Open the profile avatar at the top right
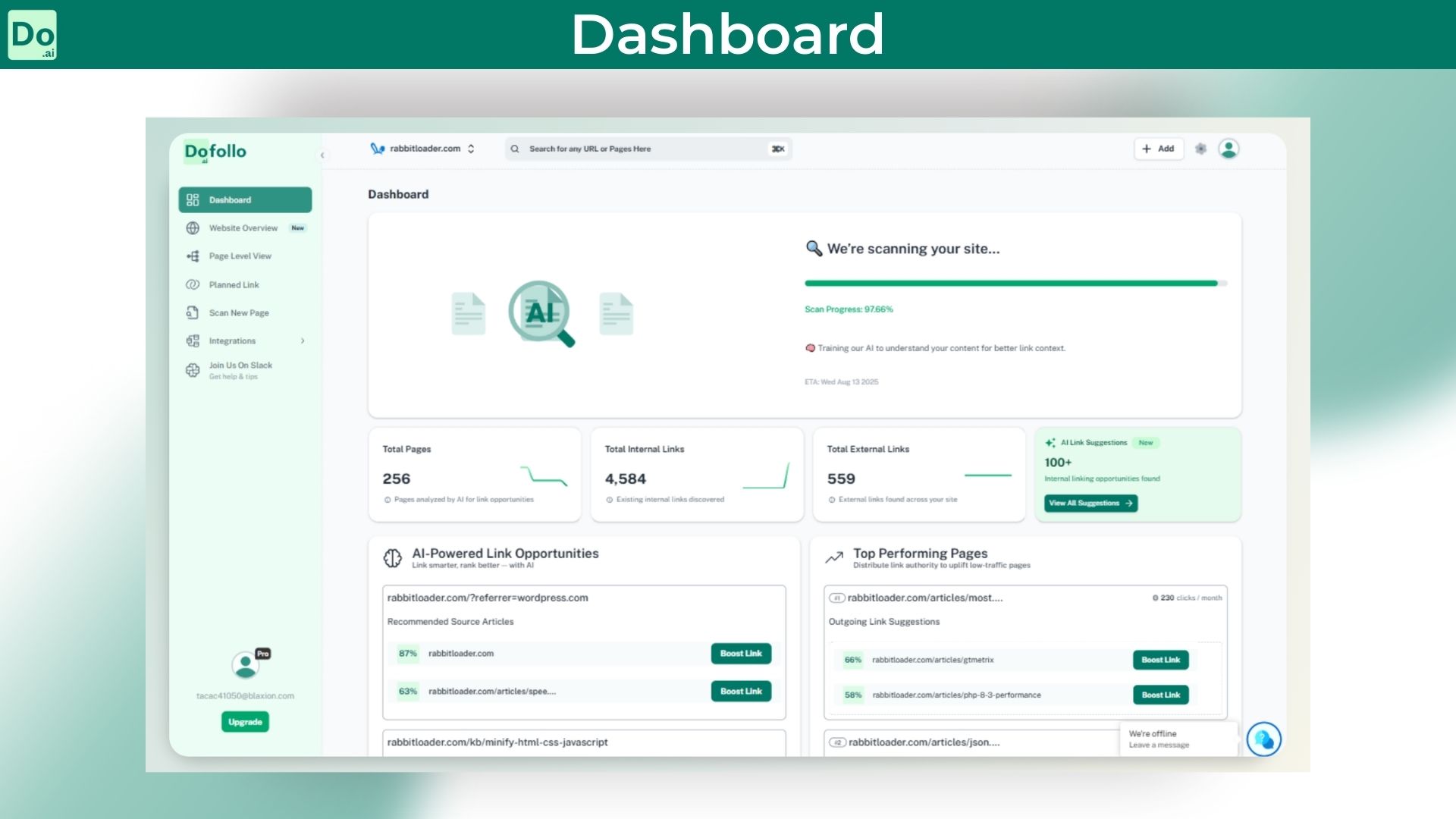 tap(1228, 149)
